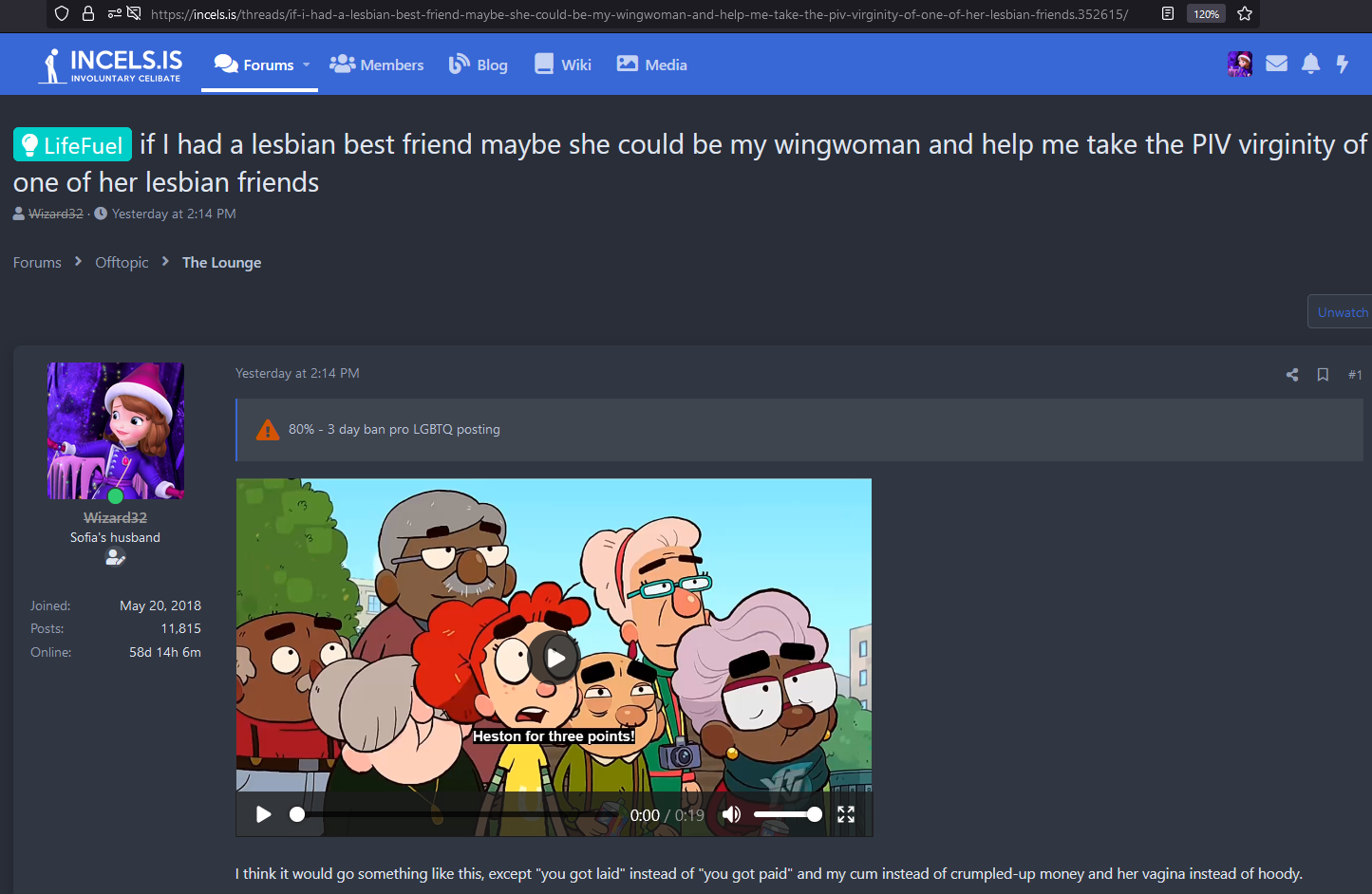The width and height of the screenshot is (1372, 894).
Task: Click the LifeFuel thread prefix tag
Action: pos(72,144)
